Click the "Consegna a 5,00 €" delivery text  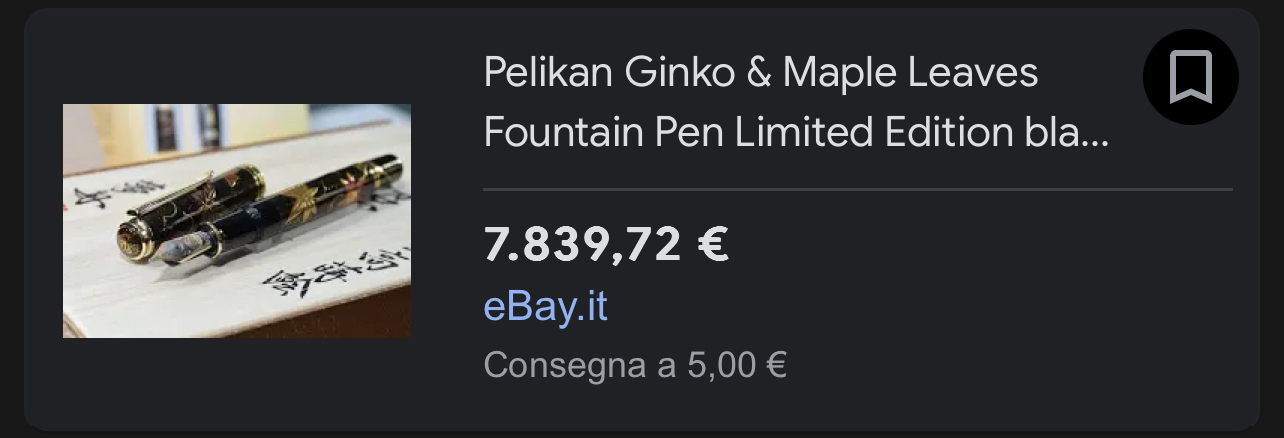(x=634, y=365)
